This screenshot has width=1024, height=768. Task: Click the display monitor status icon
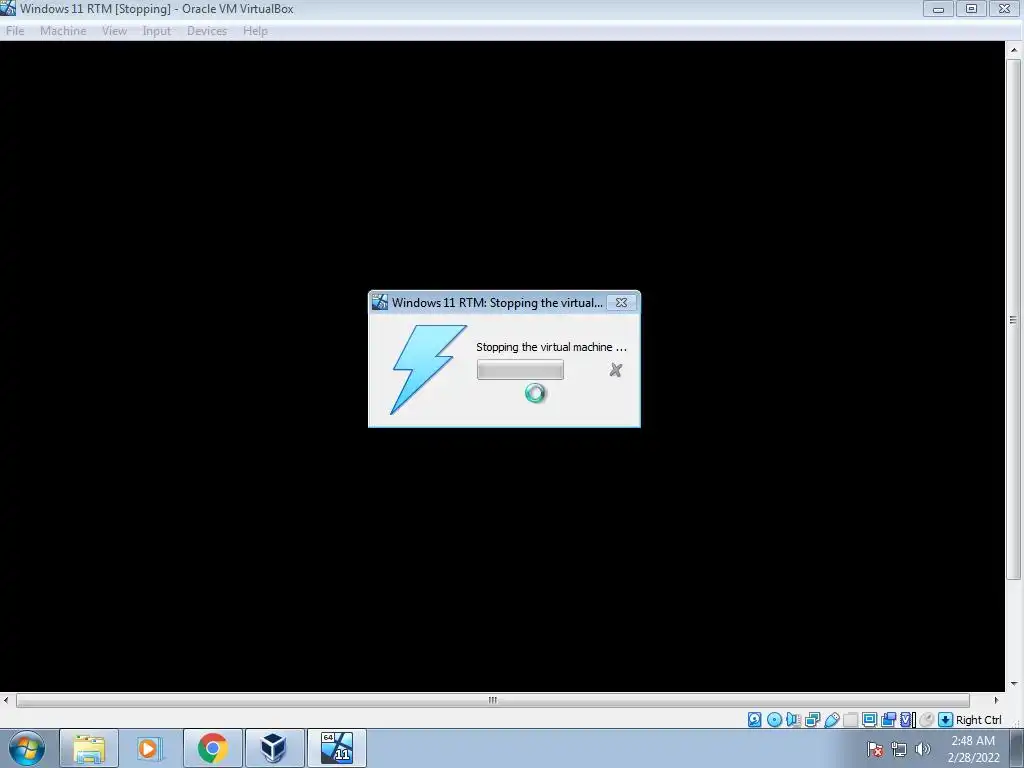pos(869,720)
